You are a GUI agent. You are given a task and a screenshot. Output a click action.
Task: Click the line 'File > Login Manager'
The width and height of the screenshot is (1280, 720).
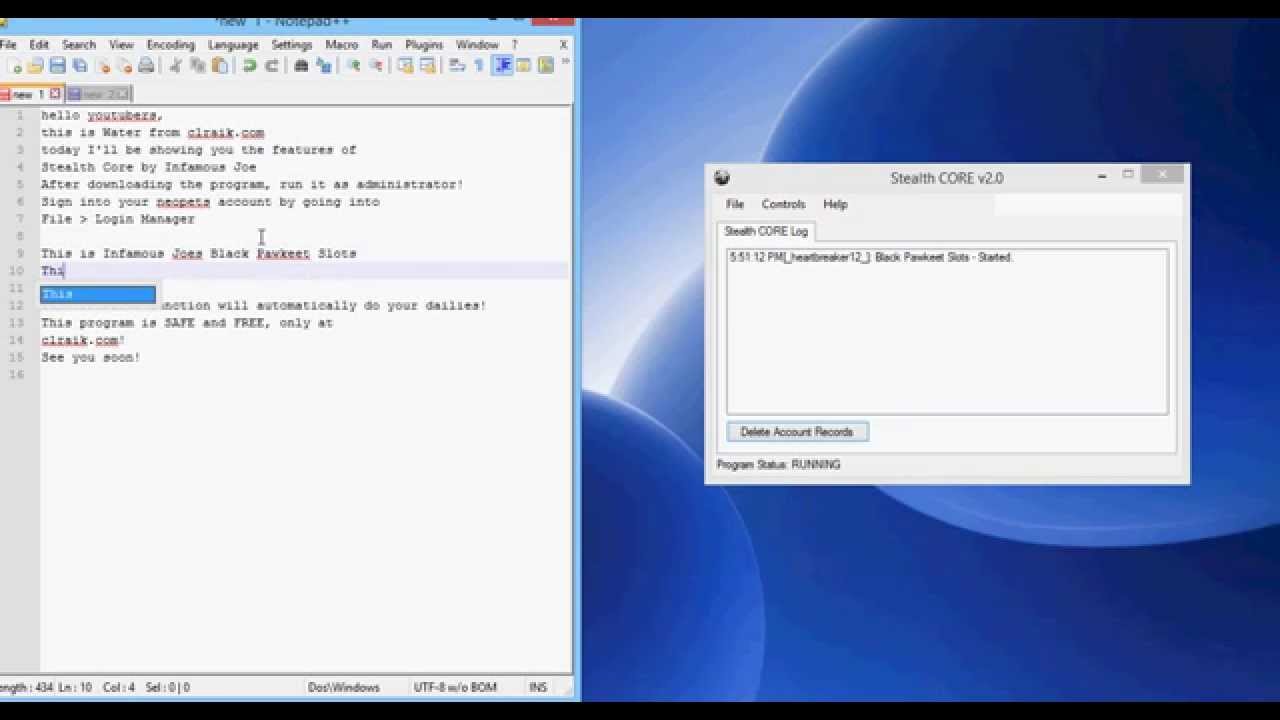(118, 219)
